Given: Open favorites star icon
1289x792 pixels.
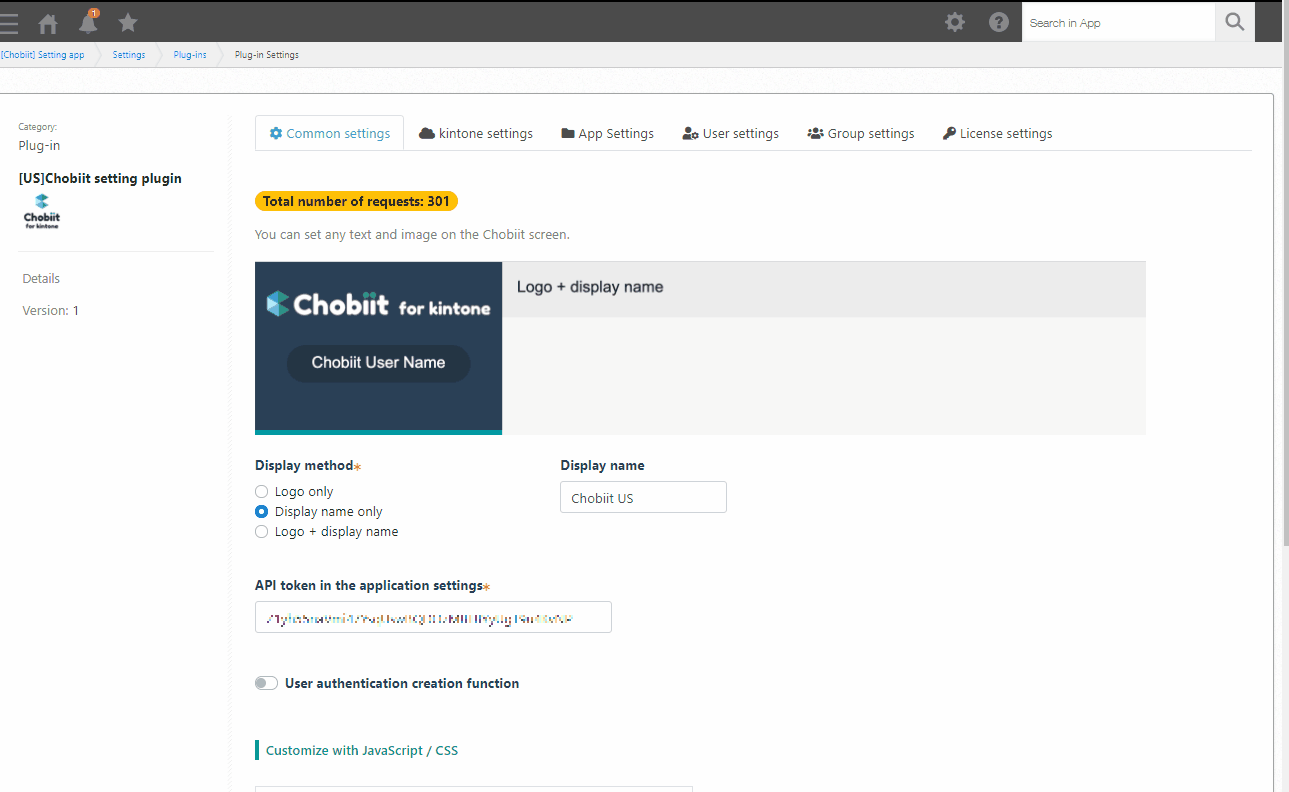Looking at the screenshot, I should pos(128,22).
